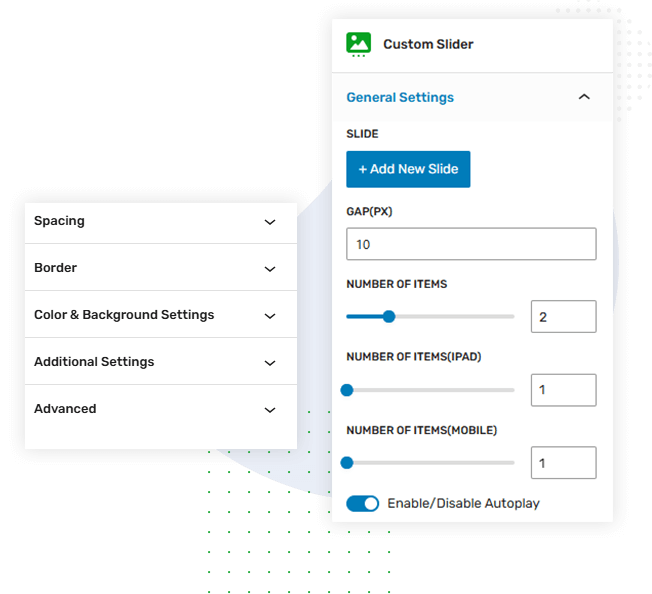The height and width of the screenshot is (594, 652).
Task: Click the Custom Slider green image icon
Action: (x=358, y=44)
